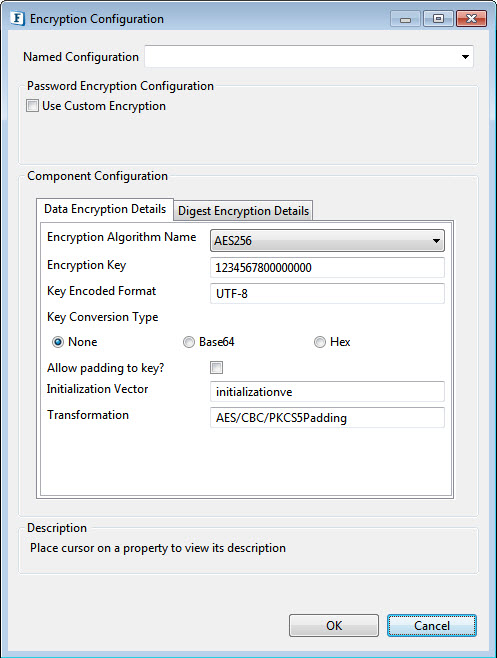Minimize the Encryption Configuration window

tap(405, 19)
